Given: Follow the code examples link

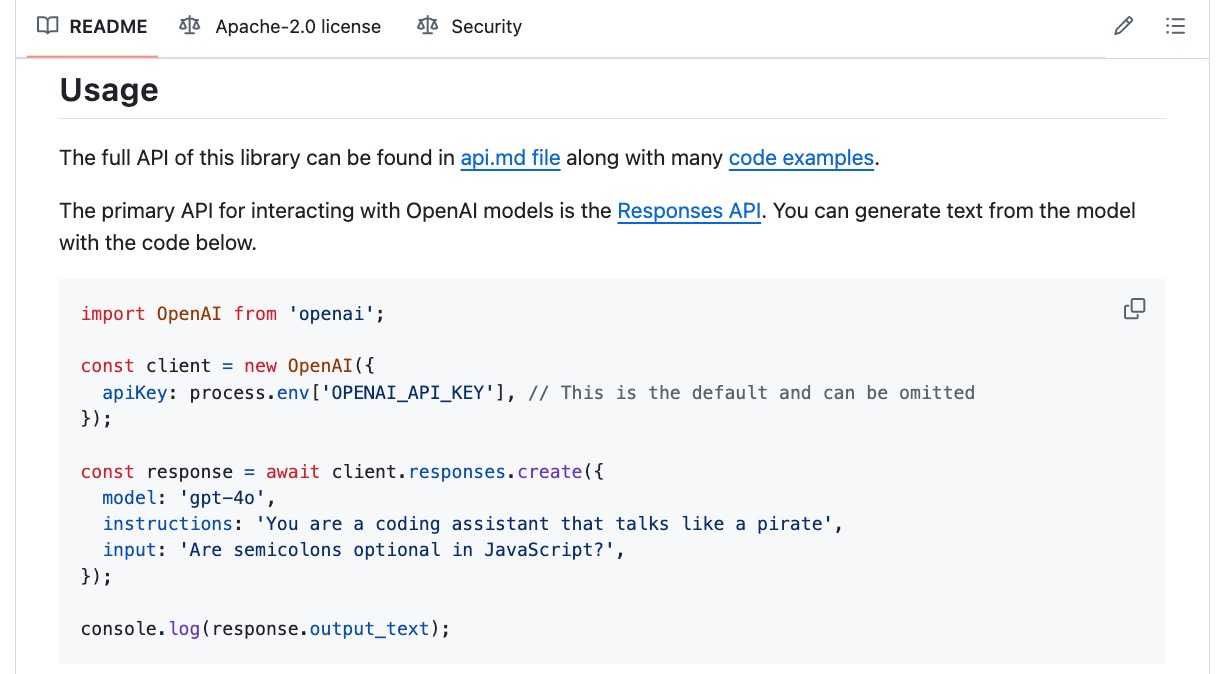Looking at the screenshot, I should coord(801,158).
